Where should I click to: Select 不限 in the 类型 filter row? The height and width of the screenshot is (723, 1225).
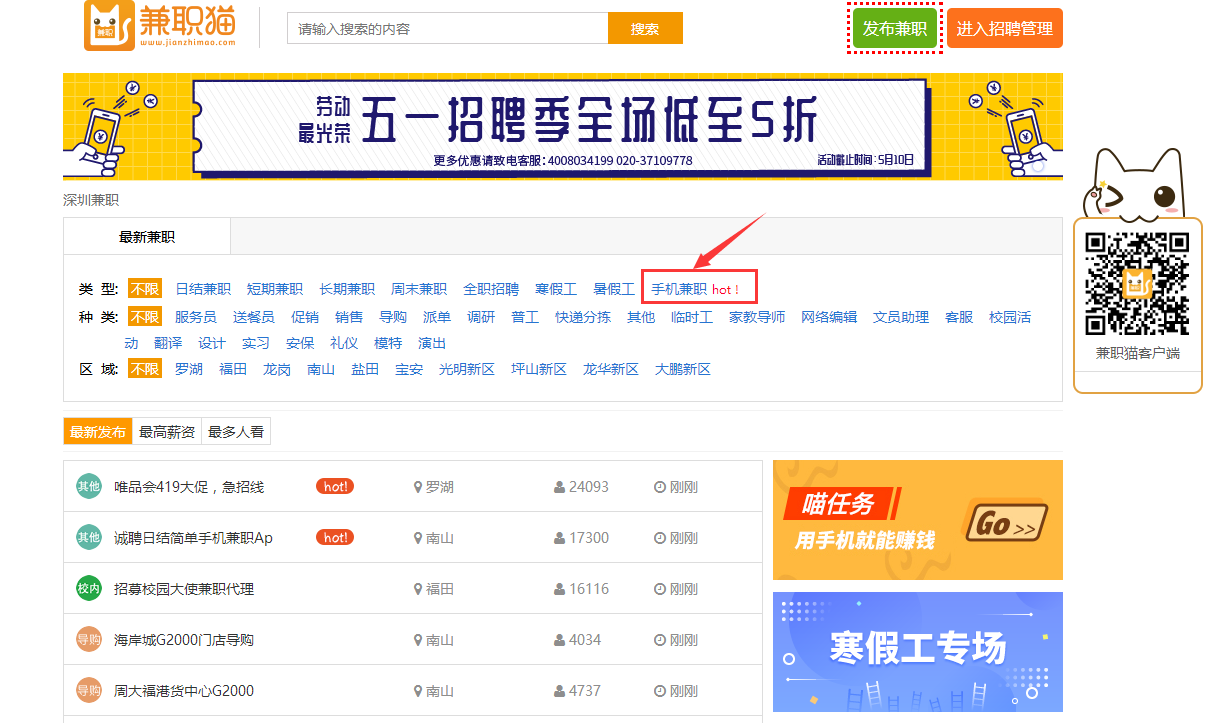click(144, 289)
